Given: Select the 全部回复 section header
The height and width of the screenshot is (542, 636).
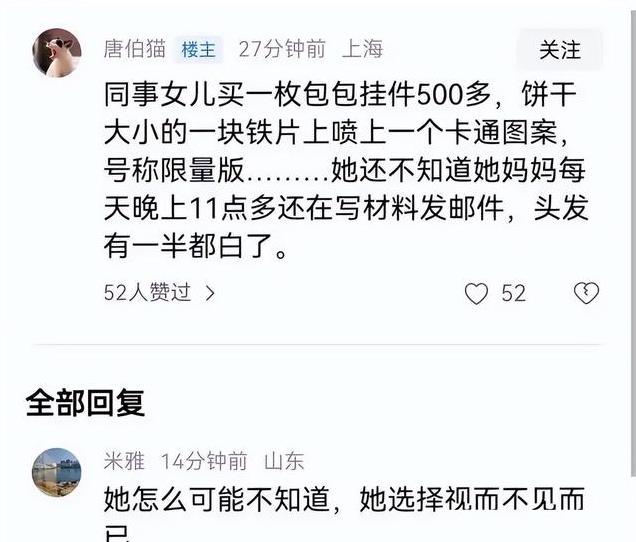Looking at the screenshot, I should (85, 402).
